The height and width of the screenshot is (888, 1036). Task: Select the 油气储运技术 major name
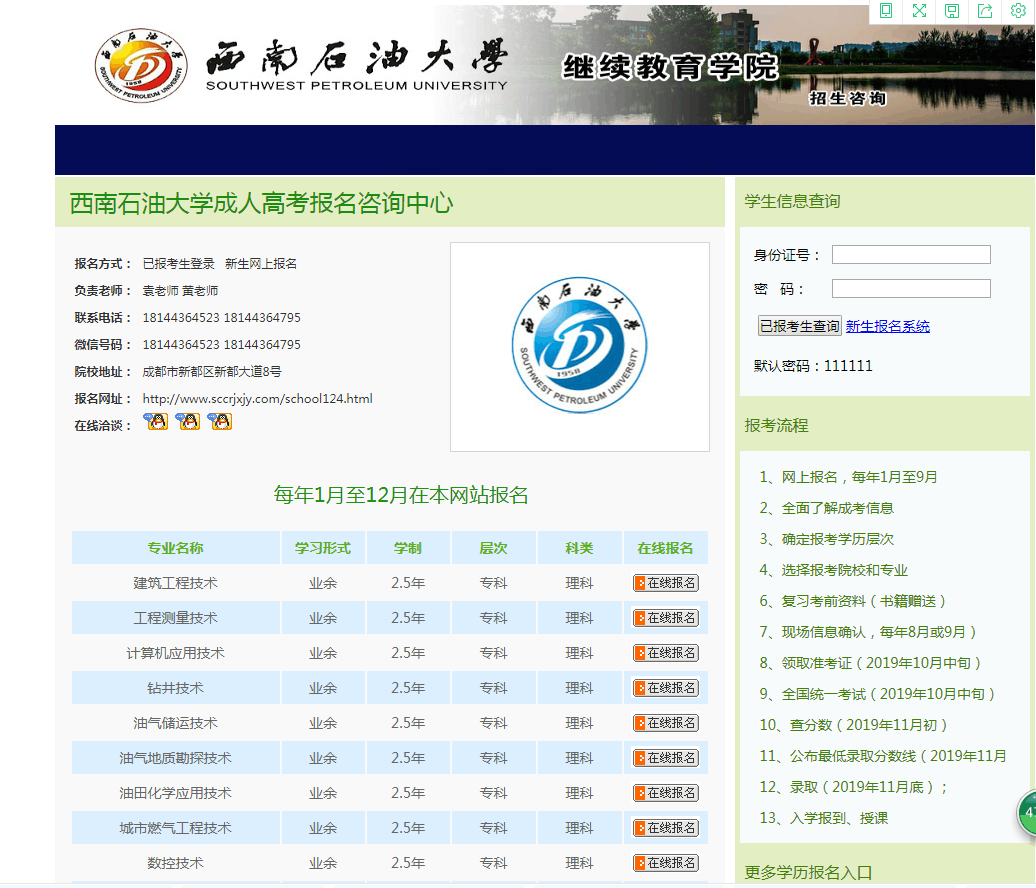click(175, 723)
